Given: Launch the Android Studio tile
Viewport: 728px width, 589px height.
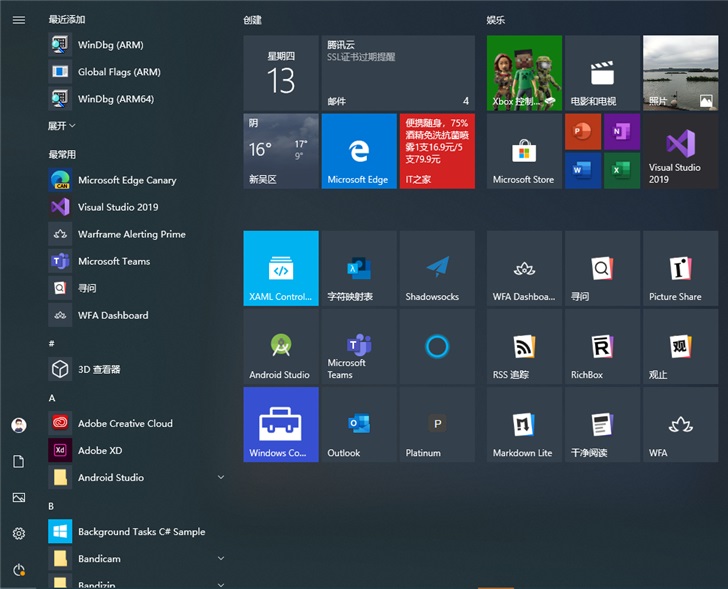Looking at the screenshot, I should [280, 347].
